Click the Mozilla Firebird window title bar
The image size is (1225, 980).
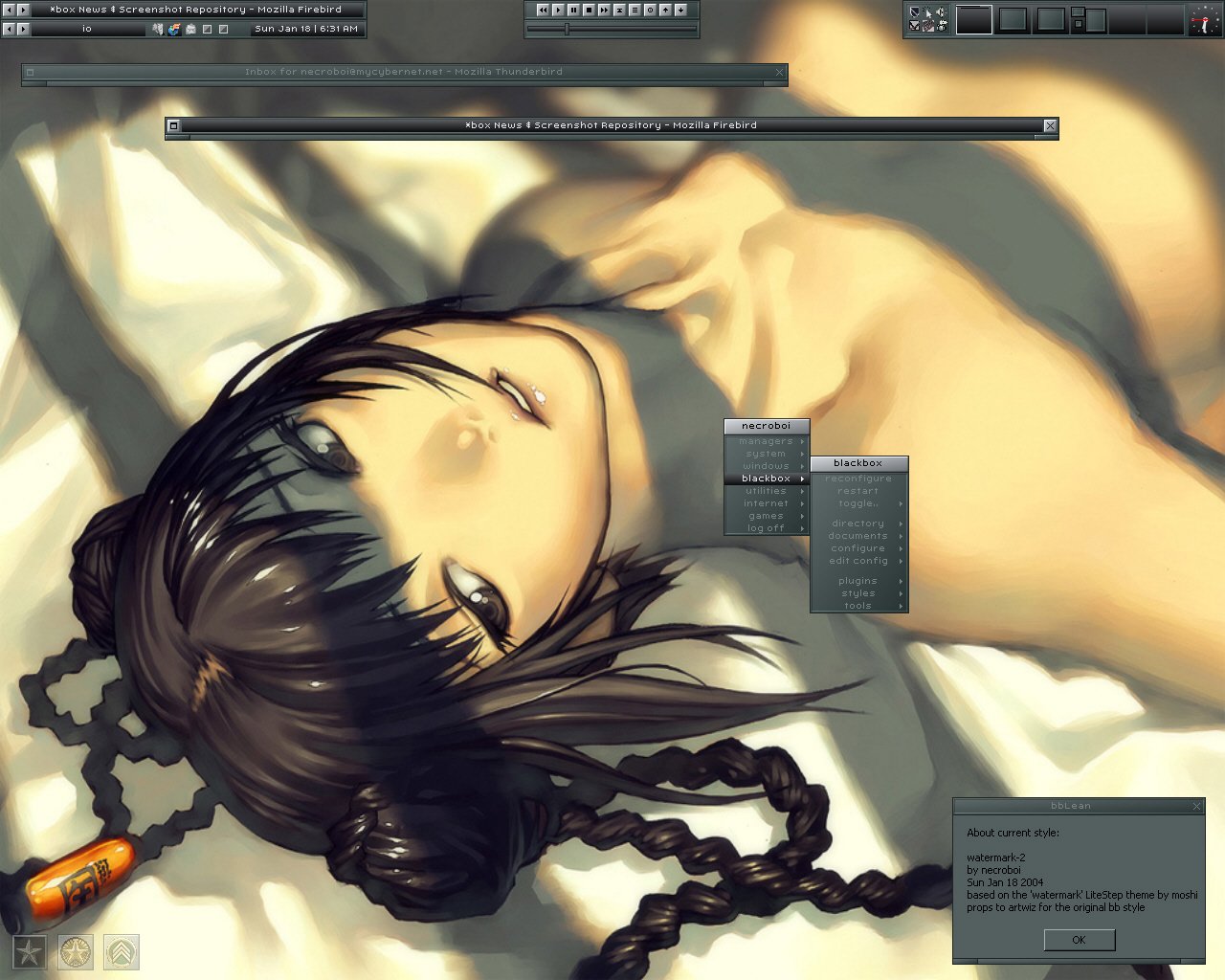pyautogui.click(x=612, y=125)
